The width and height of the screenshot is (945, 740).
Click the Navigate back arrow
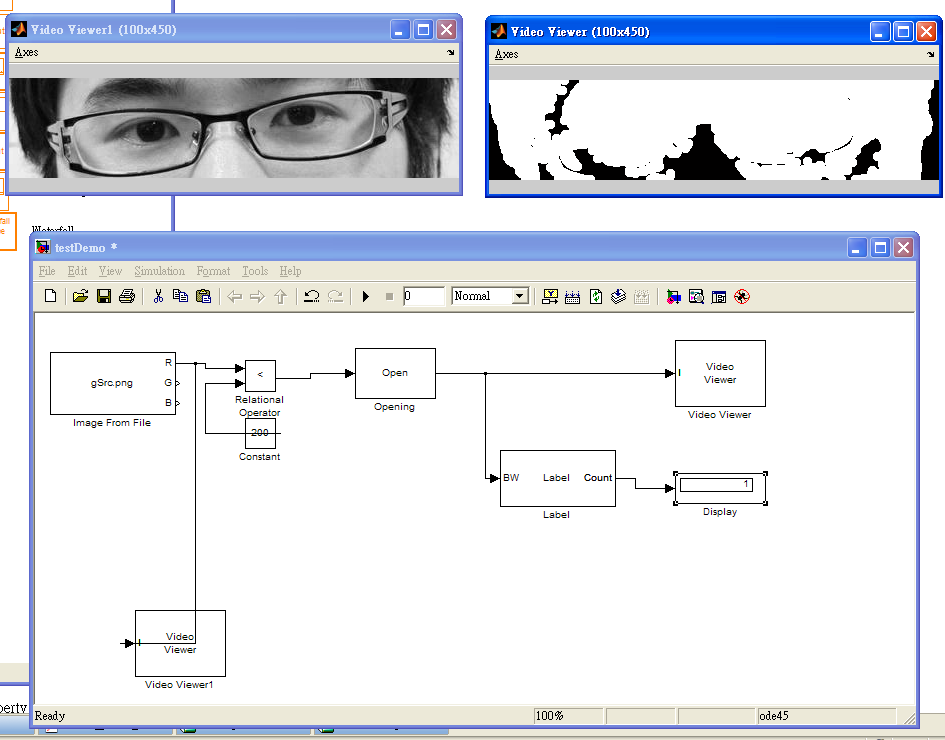point(234,296)
